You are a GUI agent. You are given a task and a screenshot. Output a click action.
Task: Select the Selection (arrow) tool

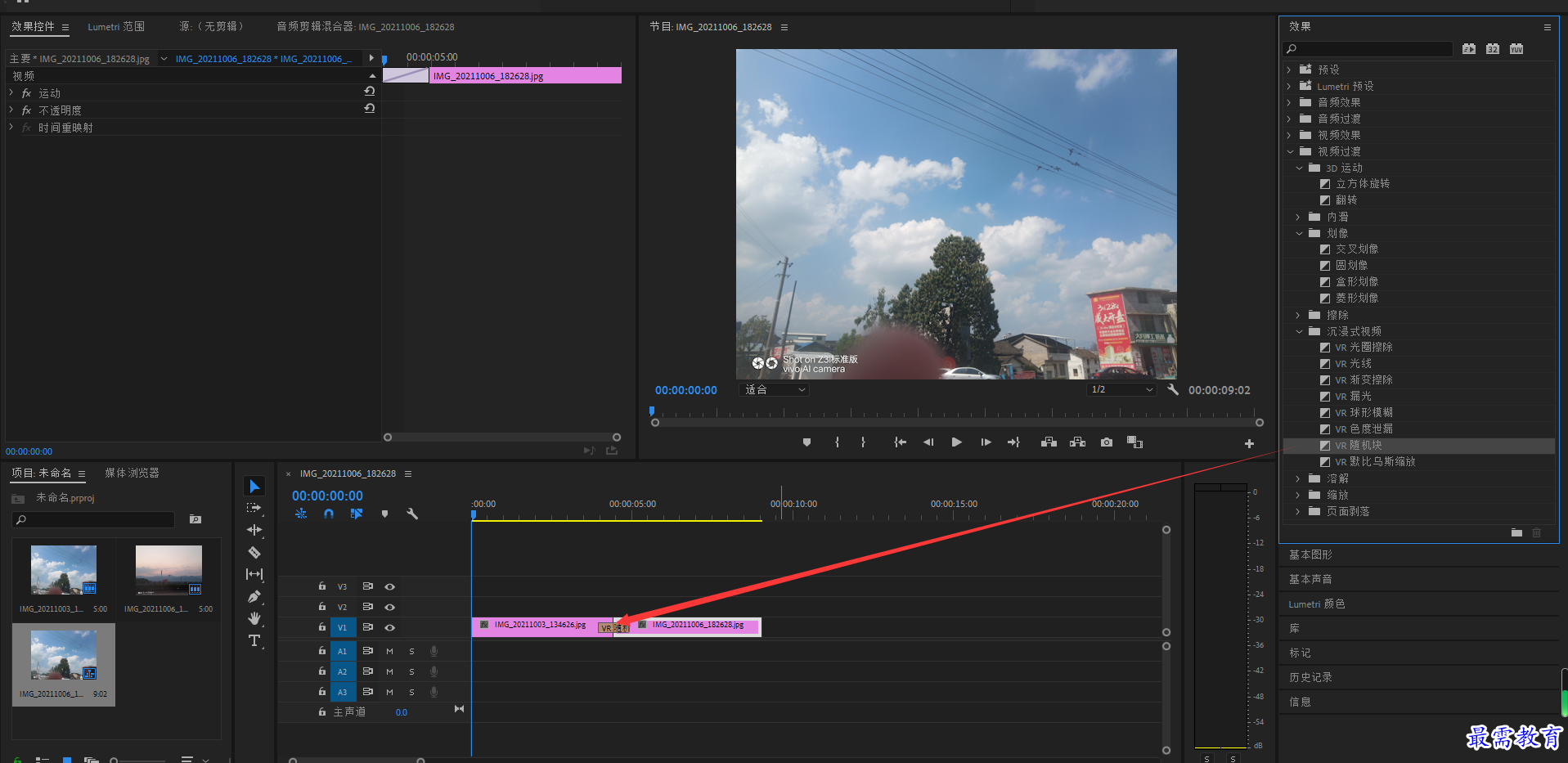[x=254, y=487]
